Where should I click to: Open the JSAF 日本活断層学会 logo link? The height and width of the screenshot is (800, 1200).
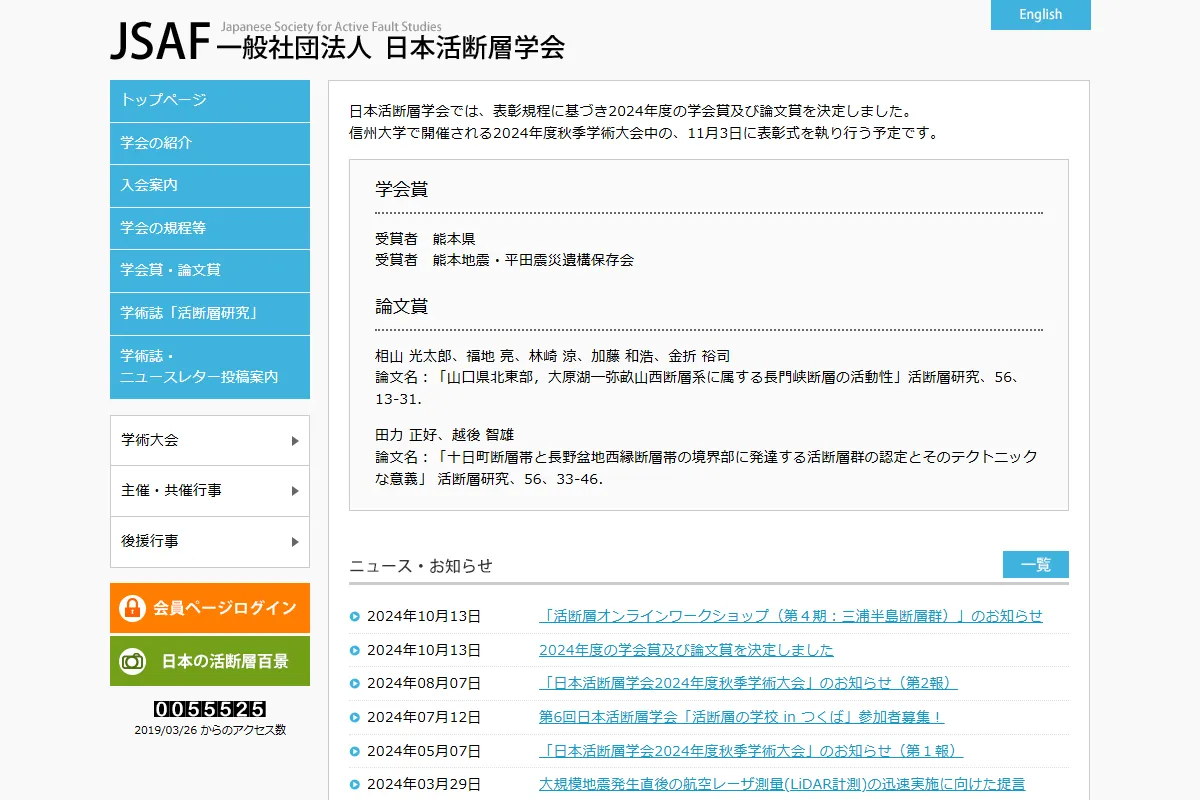pos(338,41)
